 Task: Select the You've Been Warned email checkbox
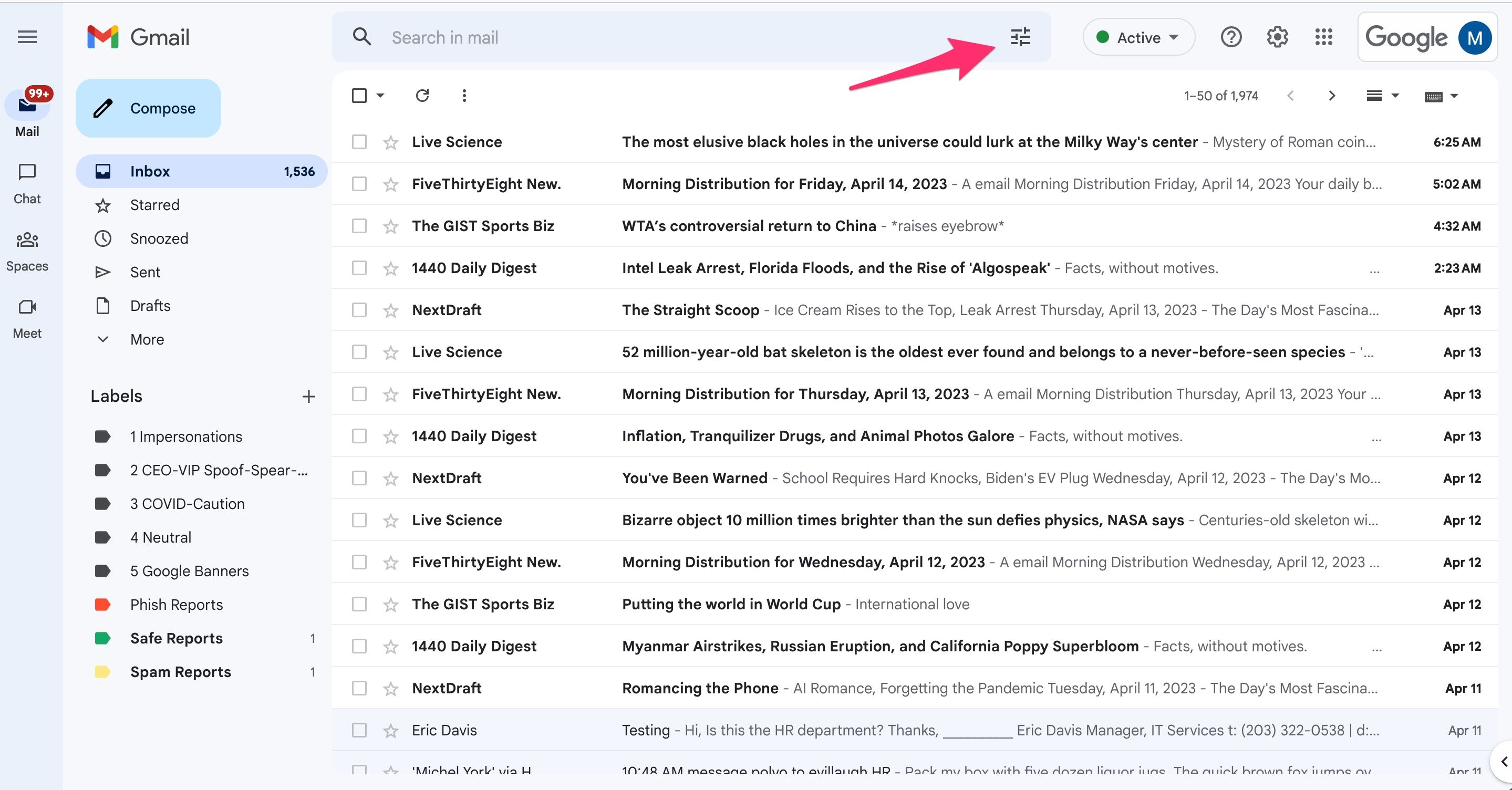359,478
